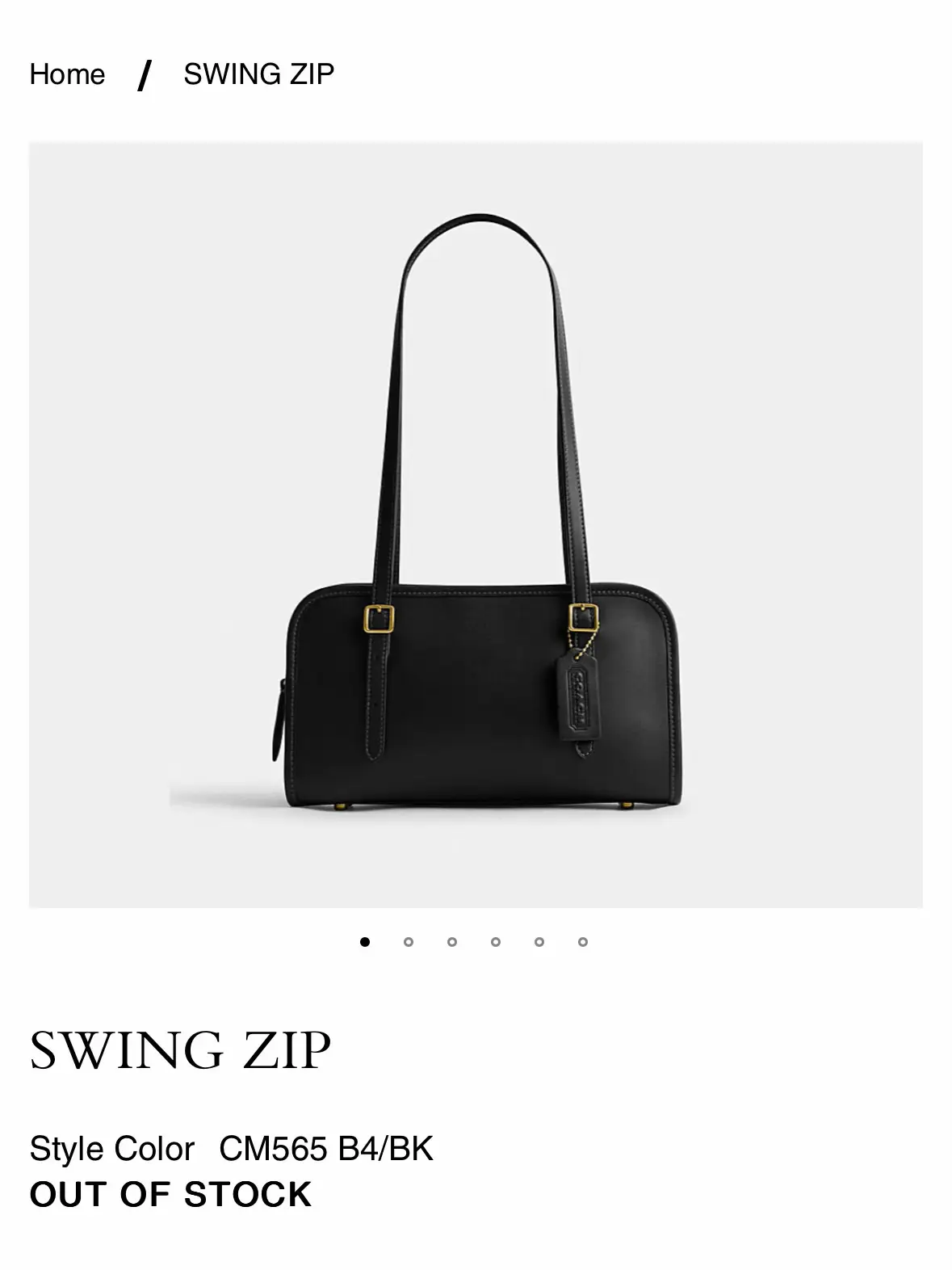Click the right gold strap buckle
This screenshot has height=1270, width=952.
tap(583, 617)
